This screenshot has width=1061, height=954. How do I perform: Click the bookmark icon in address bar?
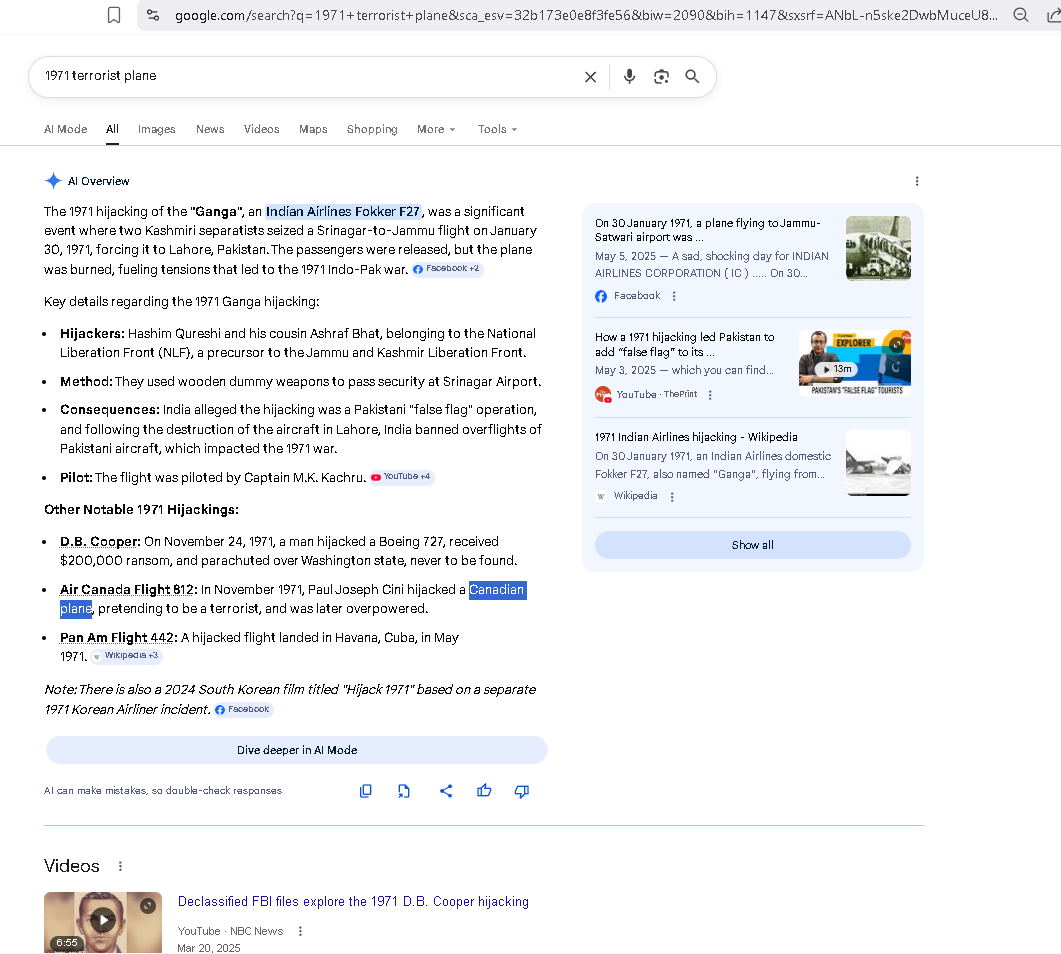coord(114,15)
